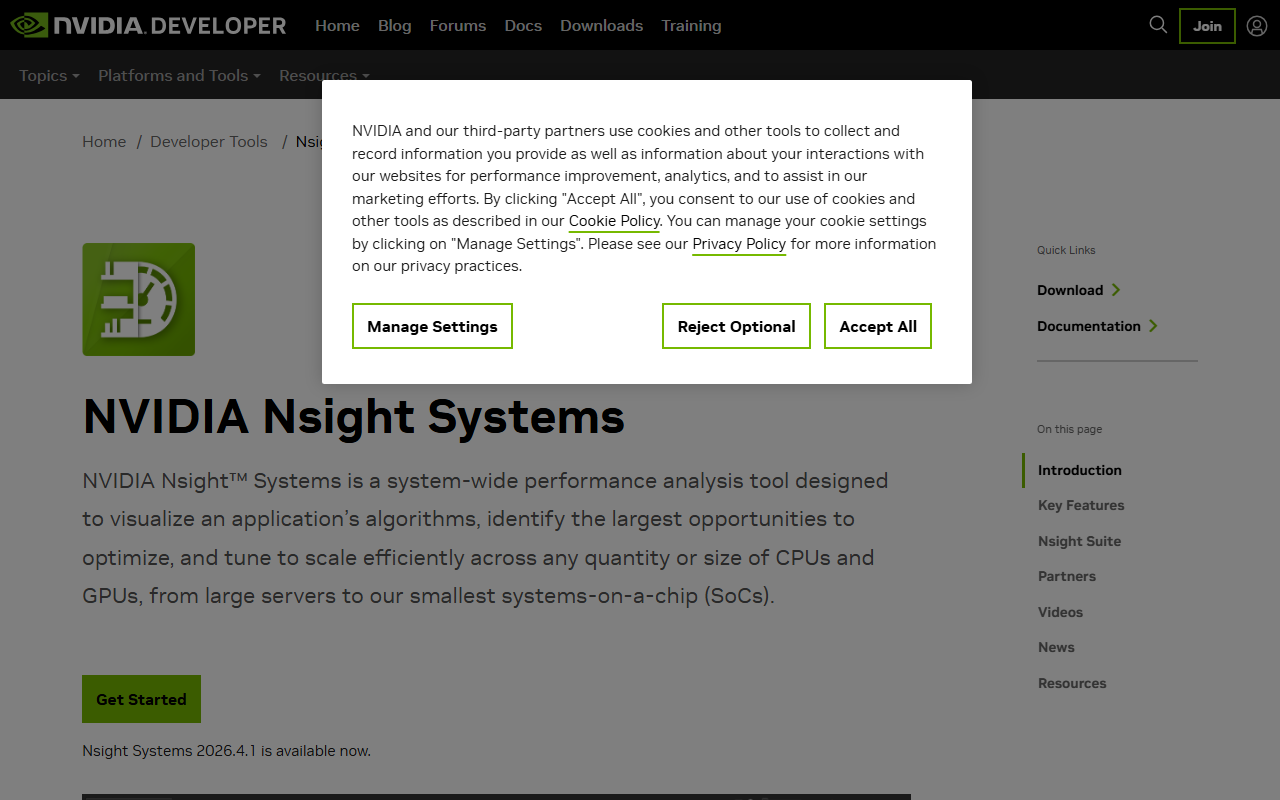Click Manage Settings in cookie dialog
Image resolution: width=1280 pixels, height=800 pixels.
432,326
